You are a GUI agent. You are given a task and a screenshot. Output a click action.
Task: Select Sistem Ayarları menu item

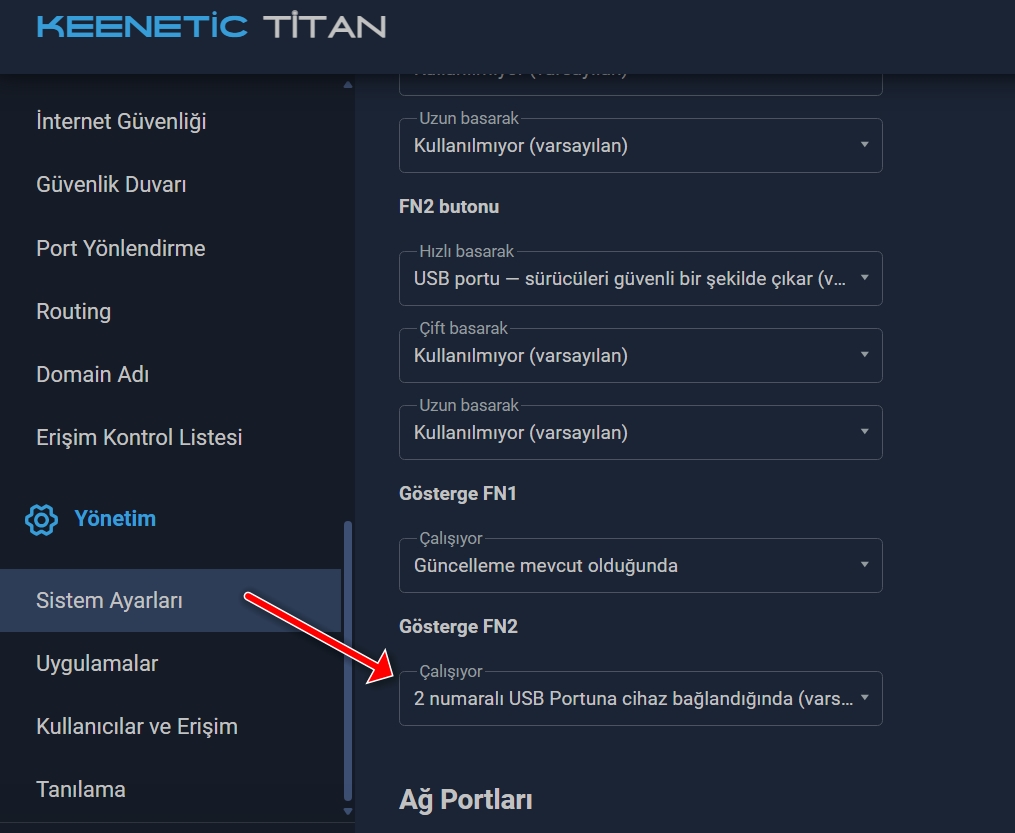click(x=170, y=601)
